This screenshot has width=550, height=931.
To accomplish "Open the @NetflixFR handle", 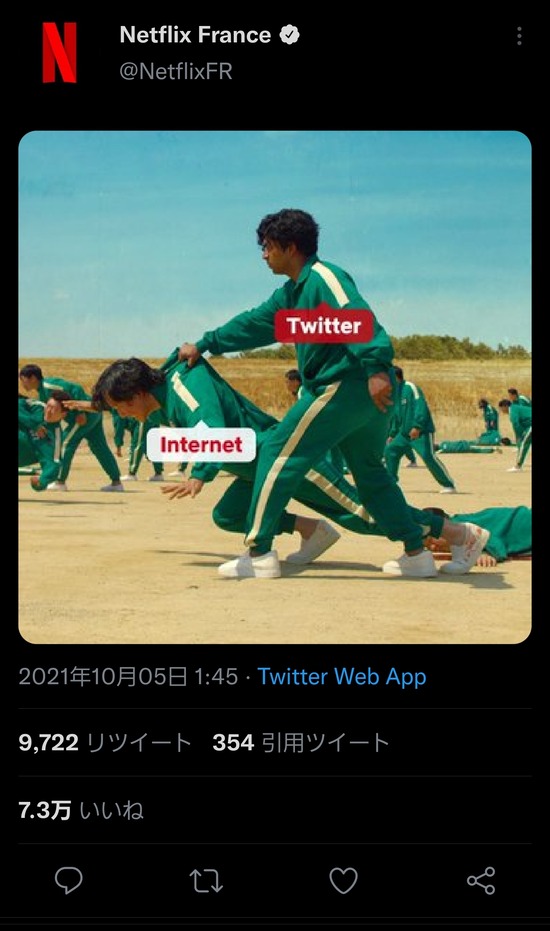I will click(176, 71).
